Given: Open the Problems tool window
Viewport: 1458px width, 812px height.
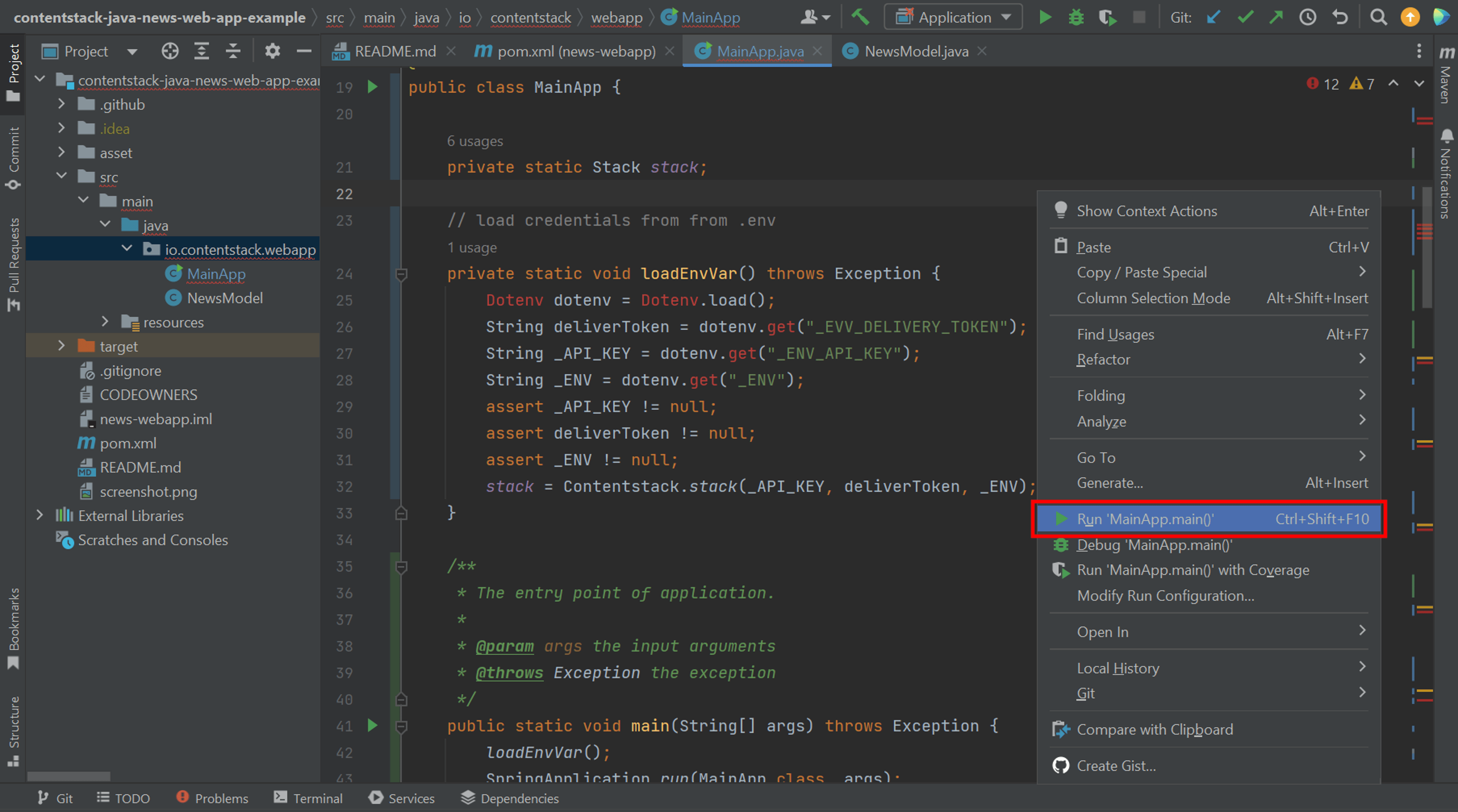Looking at the screenshot, I should 212,798.
